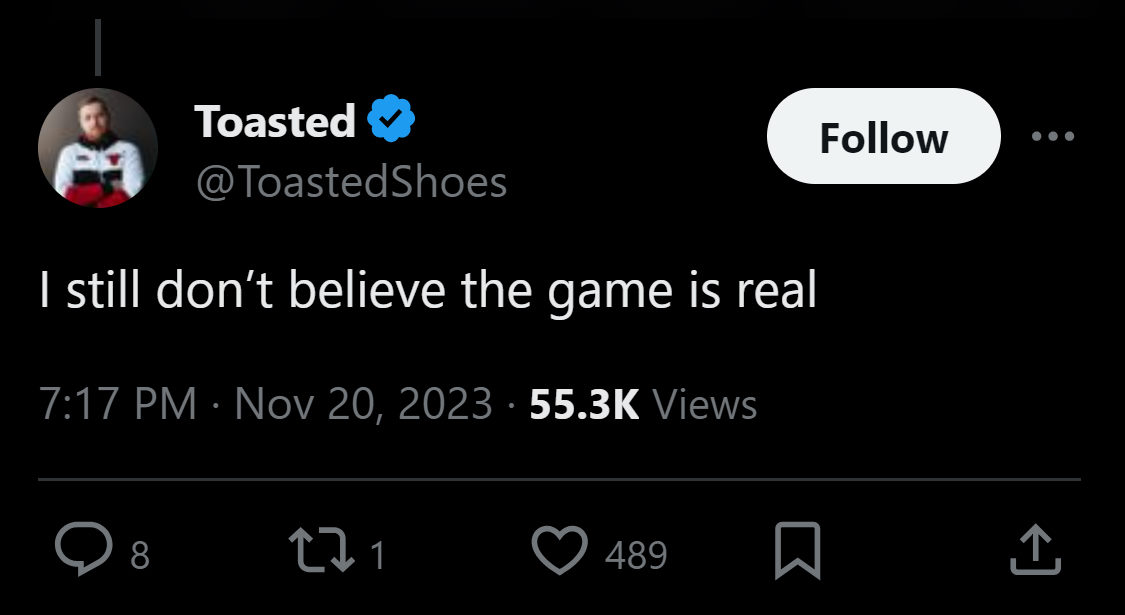Select the tweet text to open the post
Viewport: 1125px width, 615px height.
(x=430, y=291)
